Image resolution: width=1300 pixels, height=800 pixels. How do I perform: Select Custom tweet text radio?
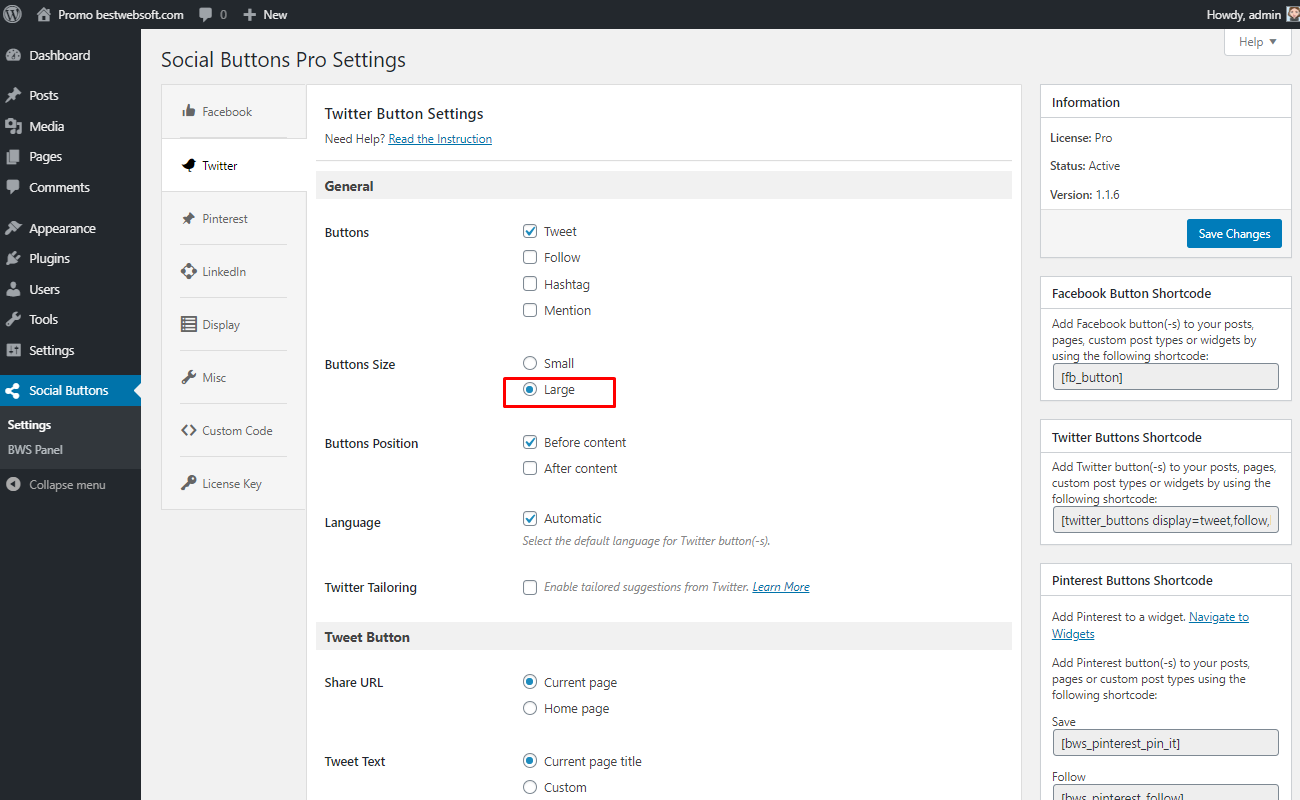(530, 787)
